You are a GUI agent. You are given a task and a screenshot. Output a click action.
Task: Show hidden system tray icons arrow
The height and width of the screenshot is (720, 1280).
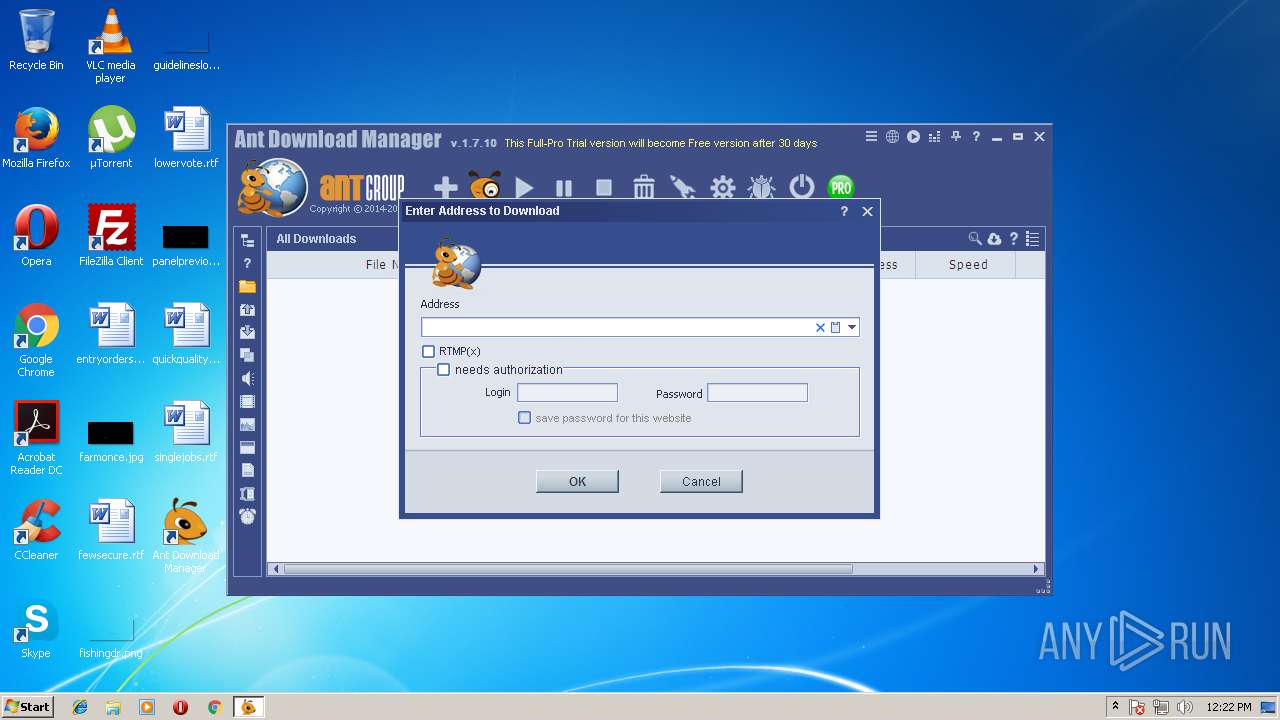(1116, 706)
